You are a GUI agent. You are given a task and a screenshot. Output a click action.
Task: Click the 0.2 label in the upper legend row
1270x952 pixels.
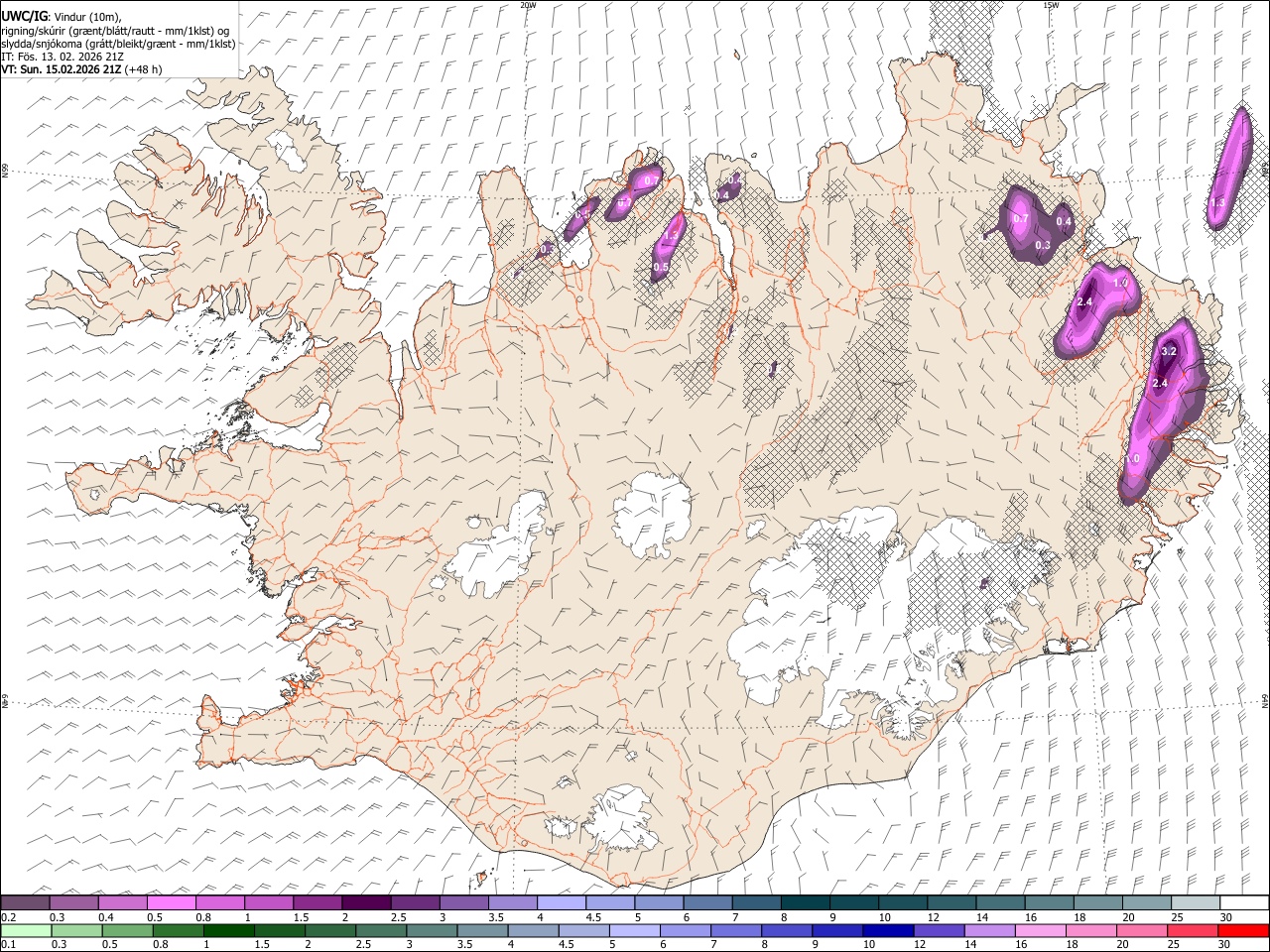point(7,917)
